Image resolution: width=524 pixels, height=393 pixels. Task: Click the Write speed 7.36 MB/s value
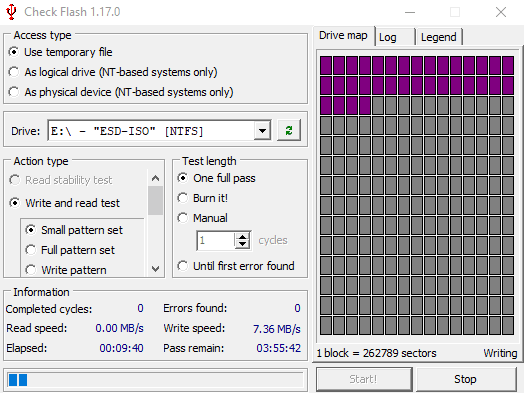277,329
